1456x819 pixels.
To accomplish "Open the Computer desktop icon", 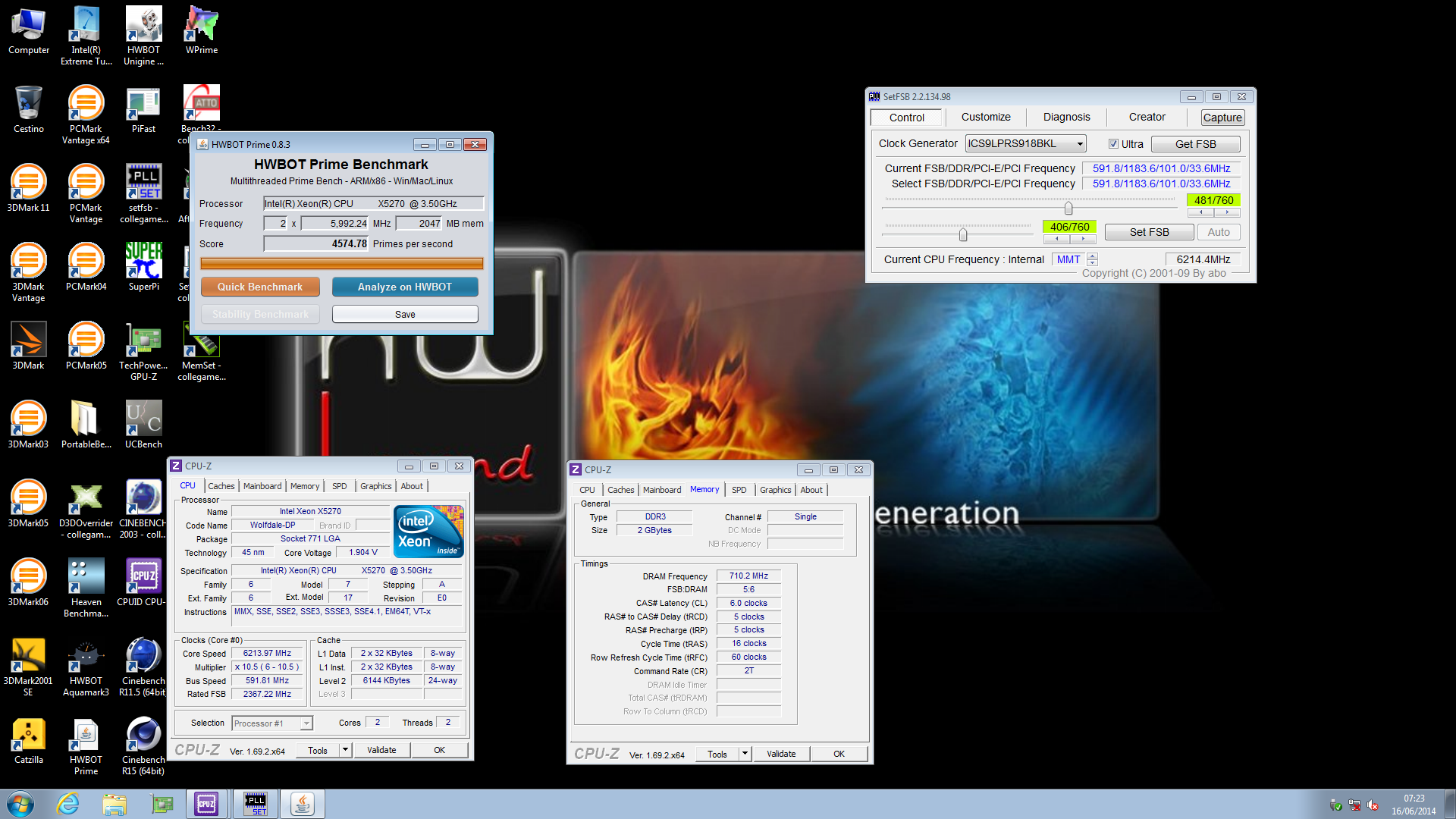I will (x=29, y=31).
